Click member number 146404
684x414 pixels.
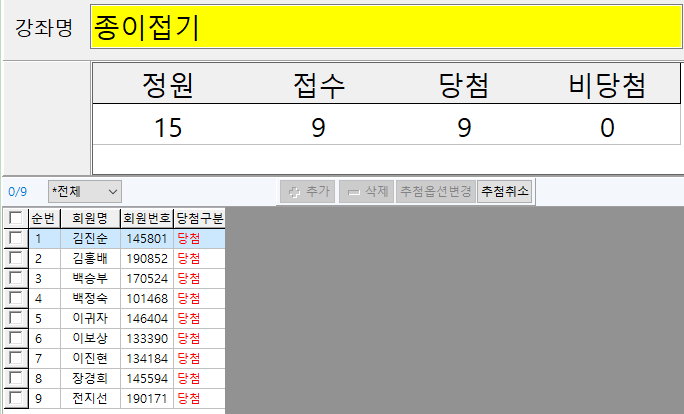click(147, 318)
